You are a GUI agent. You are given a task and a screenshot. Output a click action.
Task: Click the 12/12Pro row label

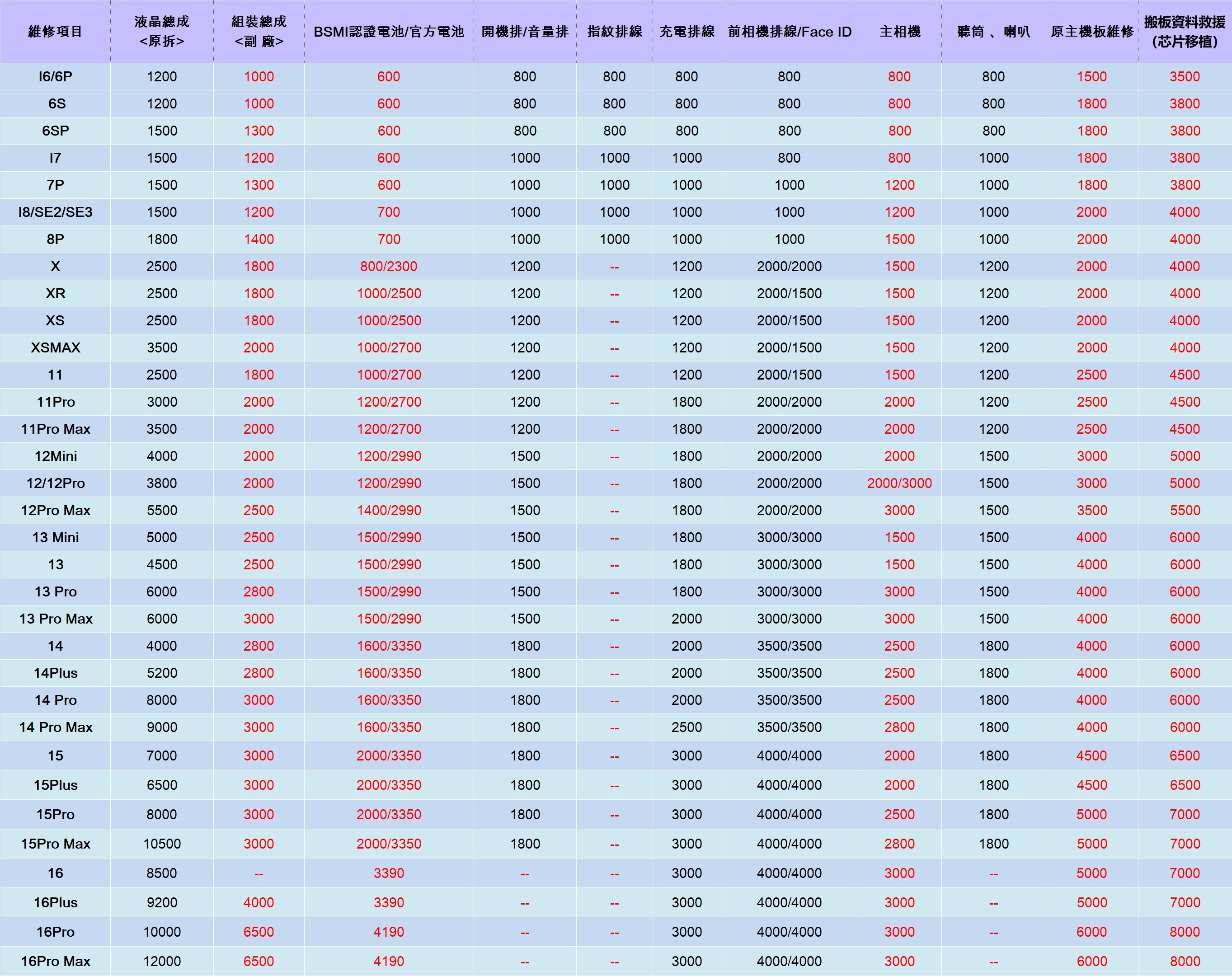(56, 483)
